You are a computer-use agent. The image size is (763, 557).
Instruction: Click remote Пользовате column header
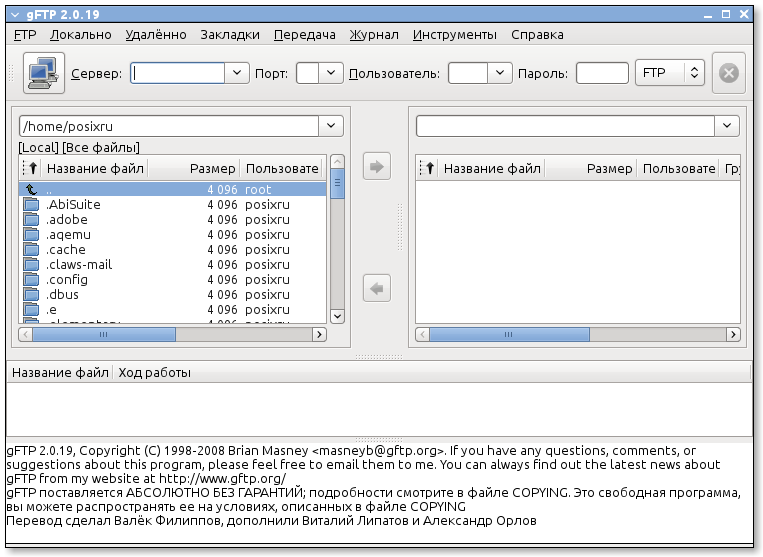point(679,168)
